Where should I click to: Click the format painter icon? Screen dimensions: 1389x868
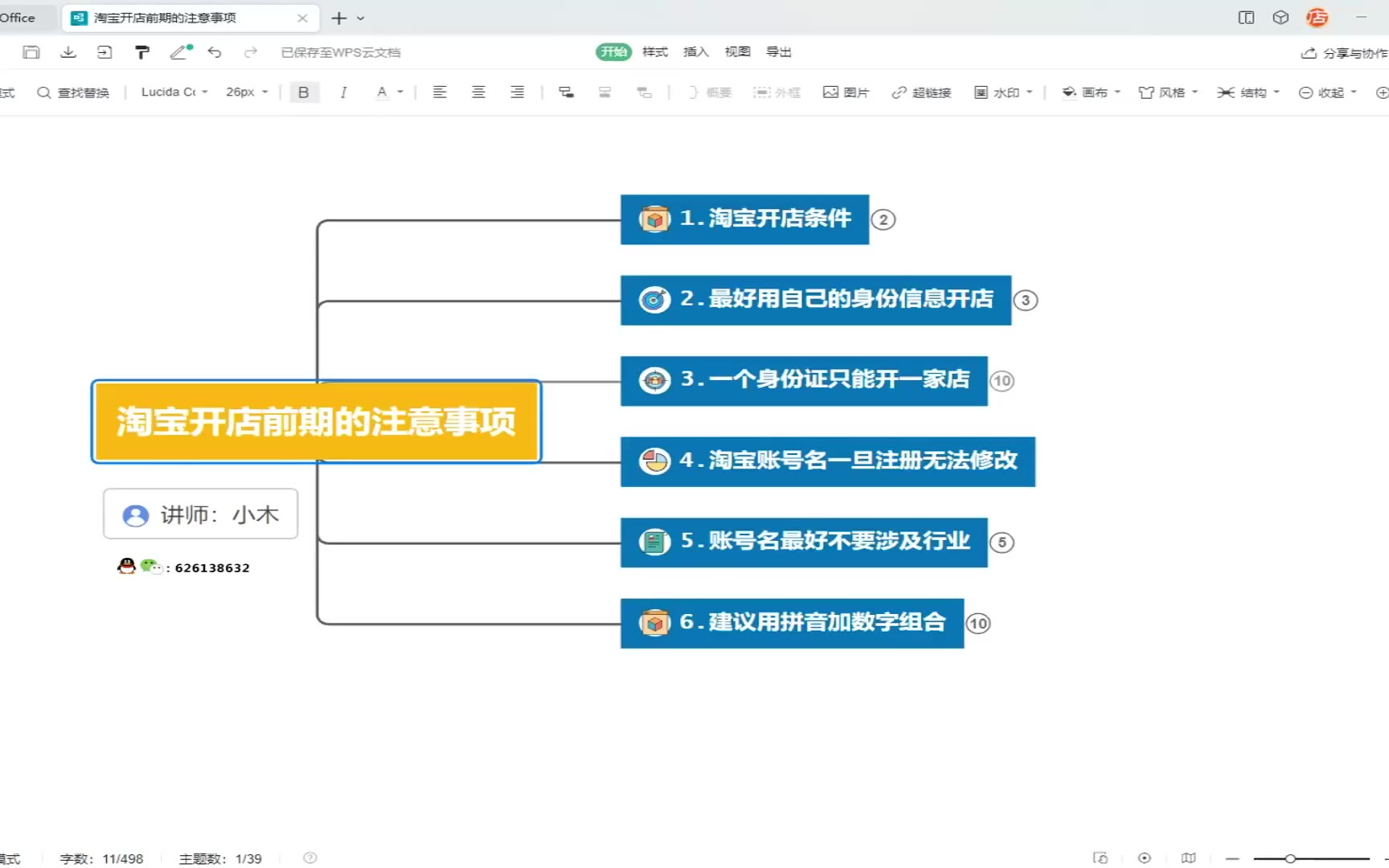(142, 52)
